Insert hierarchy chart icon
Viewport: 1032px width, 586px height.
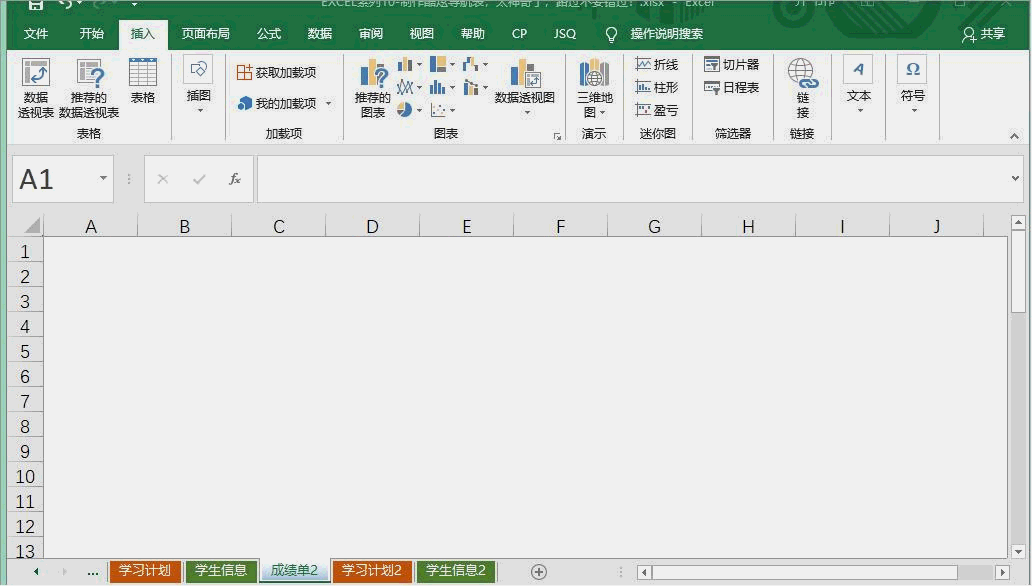pos(442,65)
